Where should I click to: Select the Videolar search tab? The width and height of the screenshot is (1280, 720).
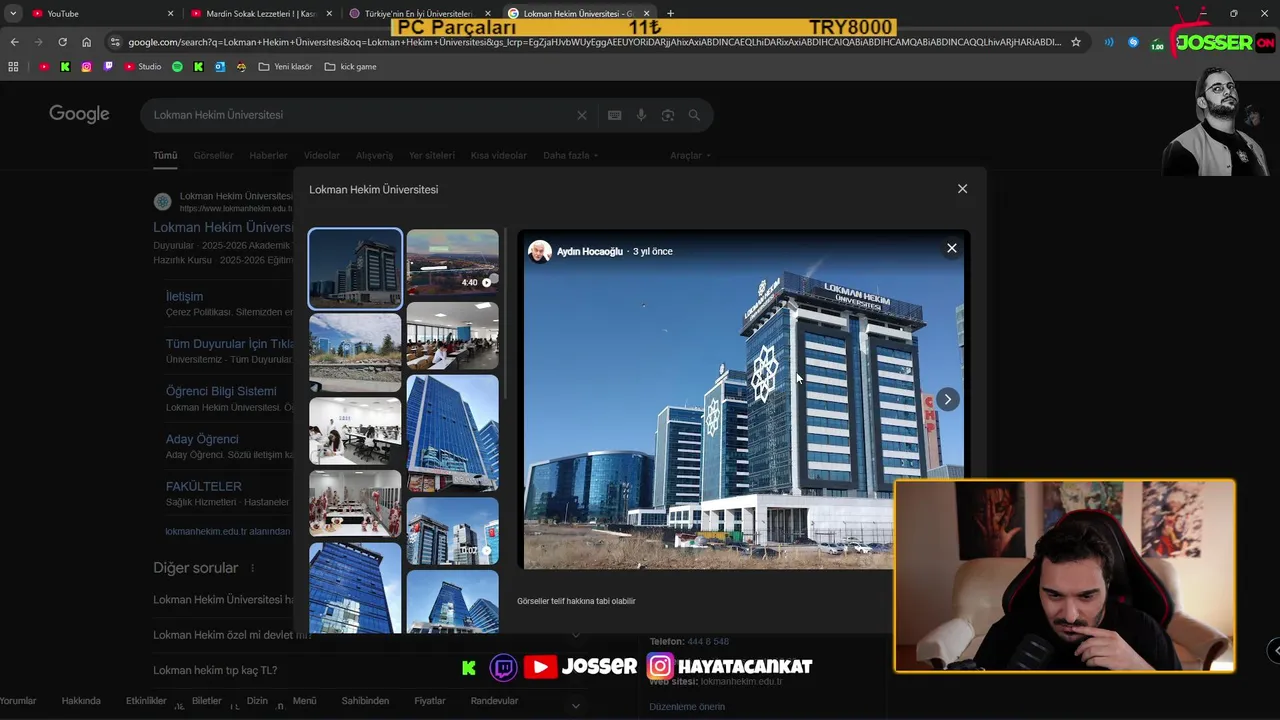(x=321, y=155)
